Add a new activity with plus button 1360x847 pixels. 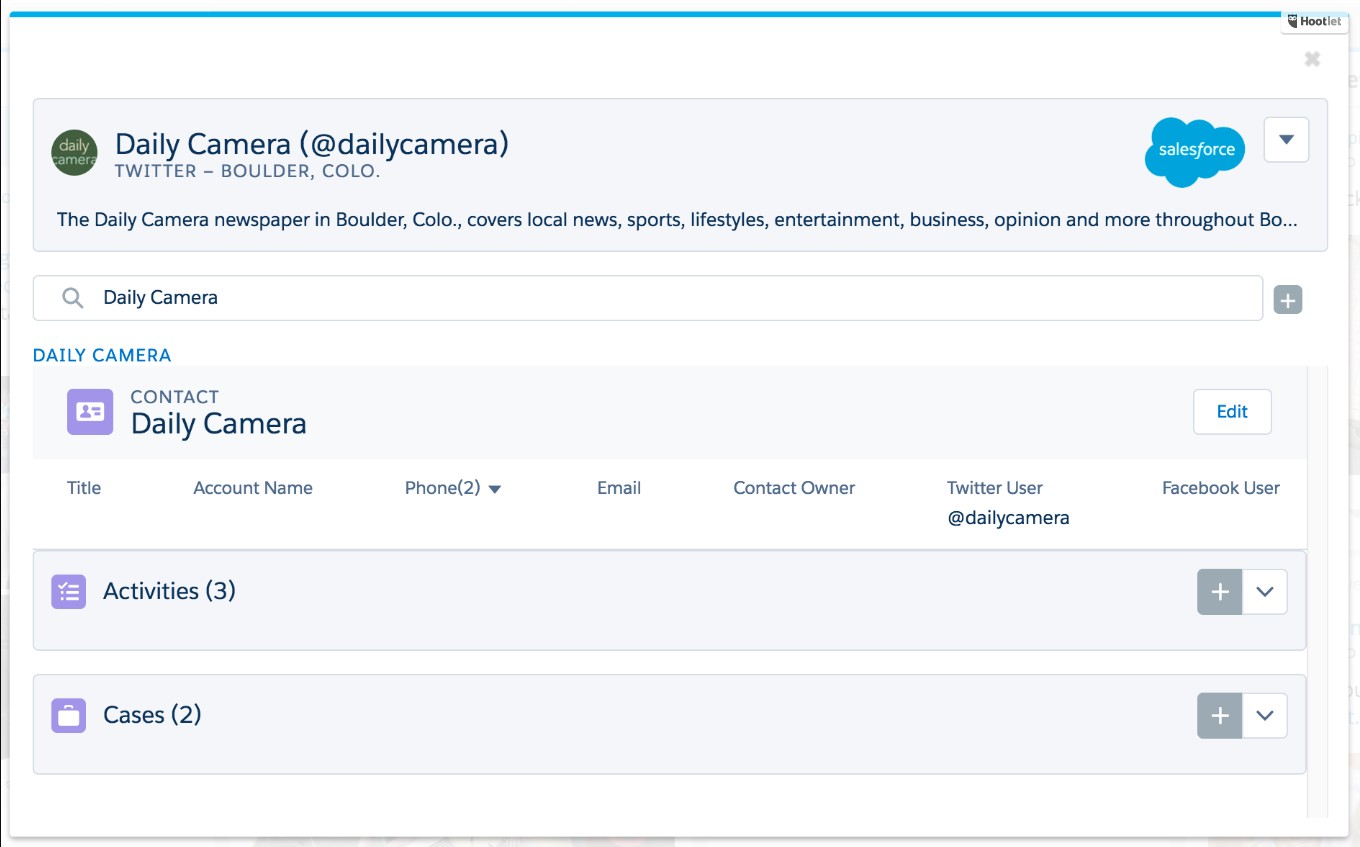[x=1220, y=592]
